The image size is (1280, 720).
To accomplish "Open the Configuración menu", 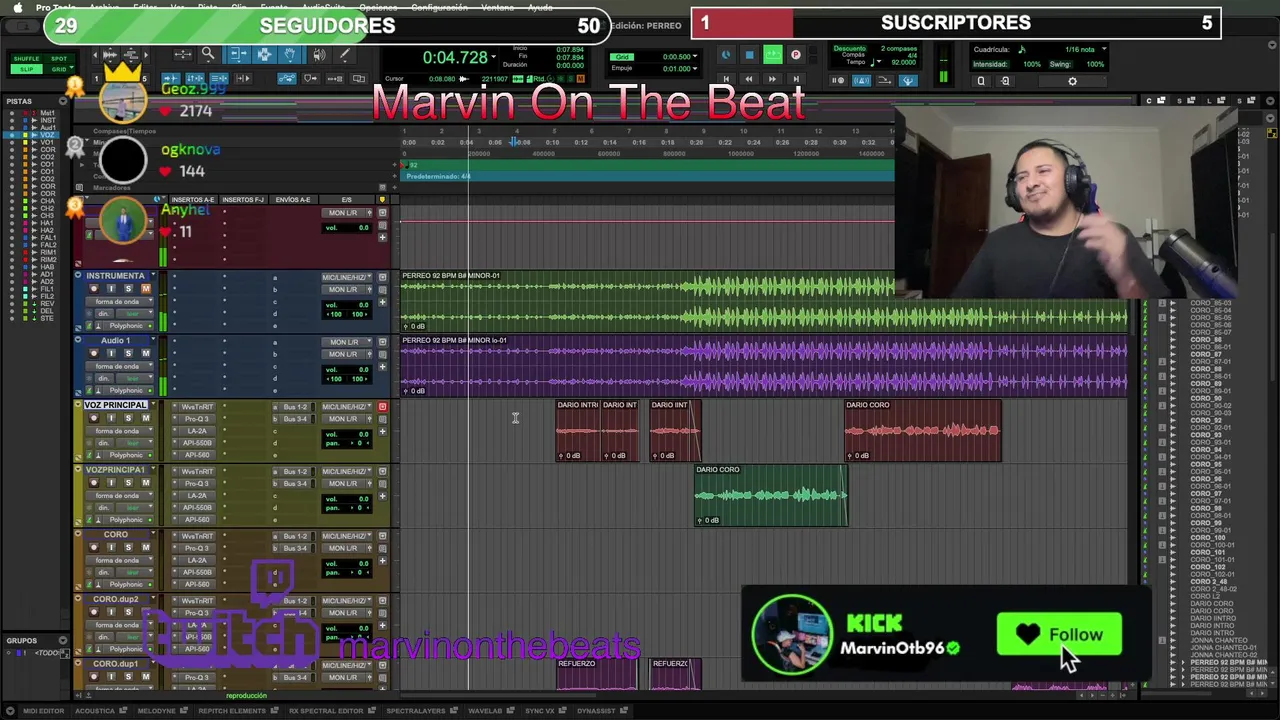I will tap(439, 7).
